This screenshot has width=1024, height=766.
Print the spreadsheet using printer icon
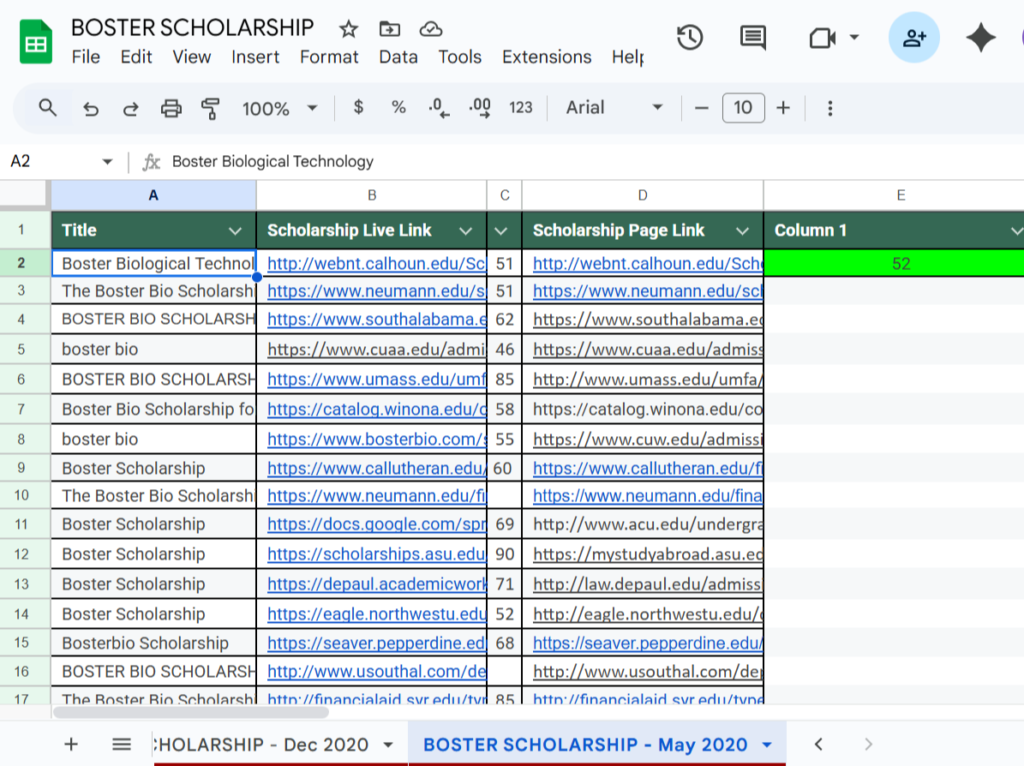pos(171,108)
